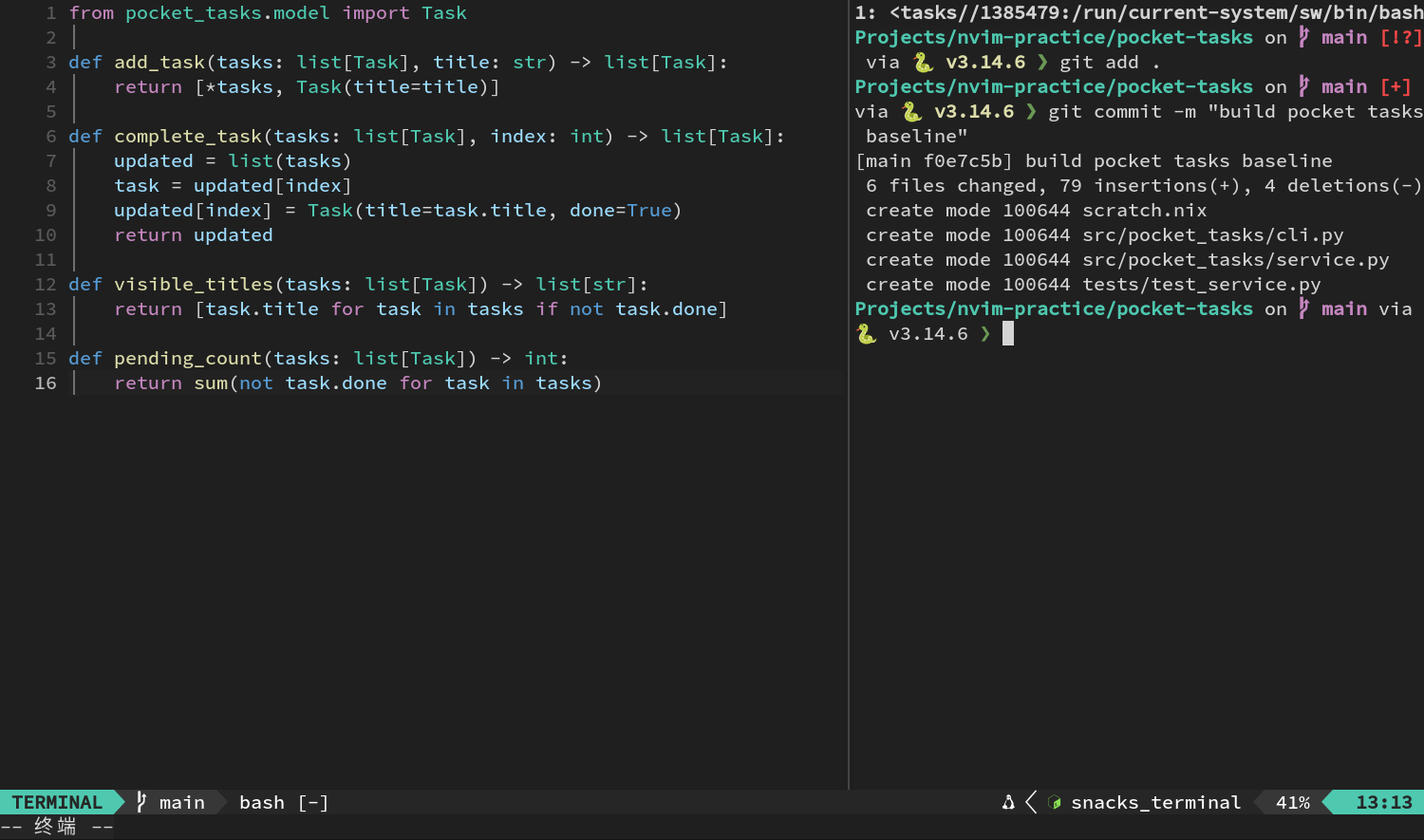1424x840 pixels.
Task: Click the 'complete_task' function name
Action: [x=188, y=137]
